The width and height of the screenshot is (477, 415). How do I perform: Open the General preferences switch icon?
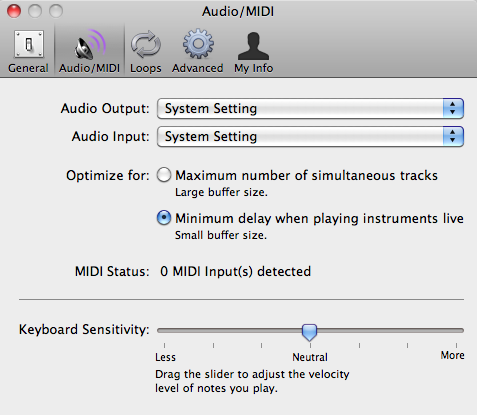pyautogui.click(x=29, y=44)
